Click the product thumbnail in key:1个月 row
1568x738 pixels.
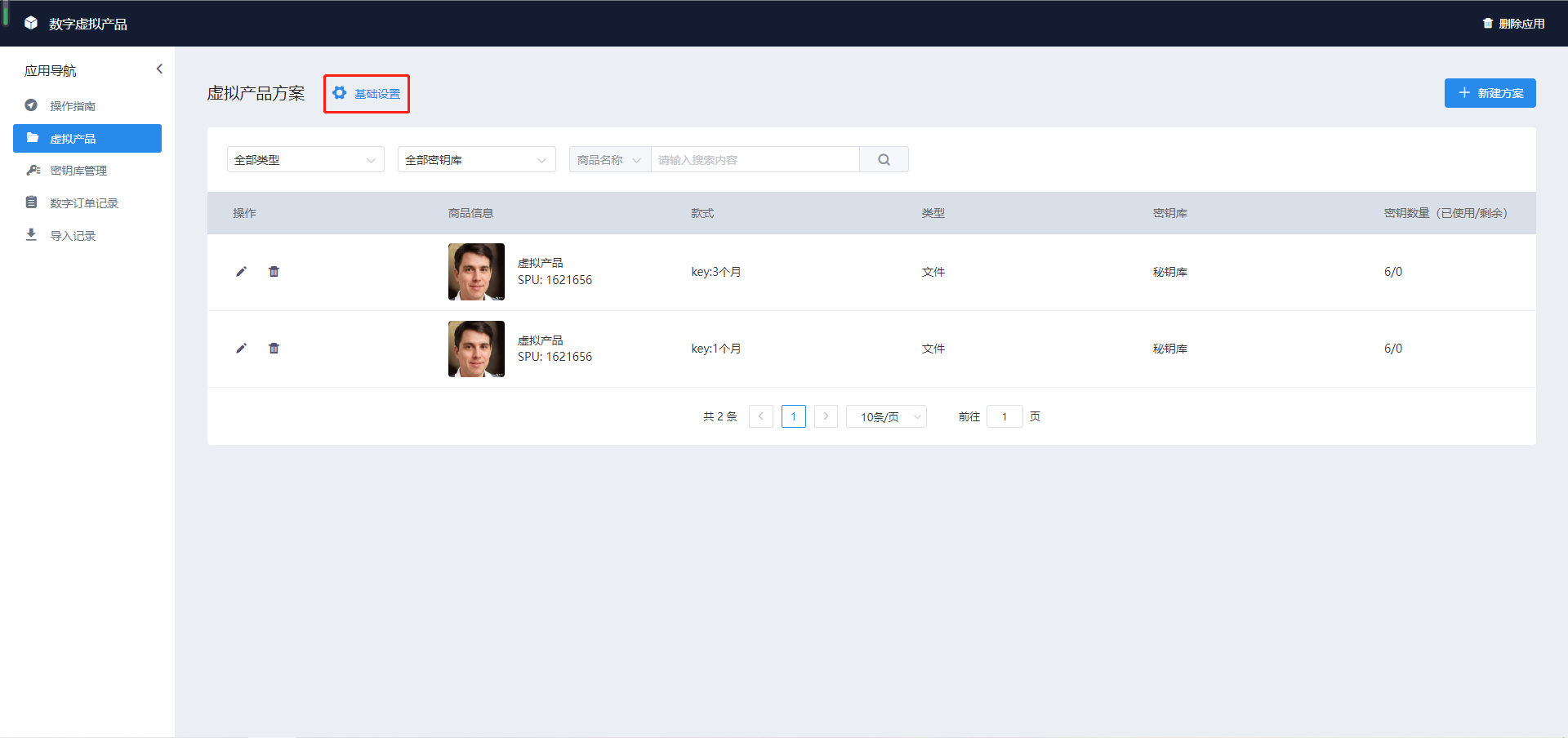tap(476, 349)
